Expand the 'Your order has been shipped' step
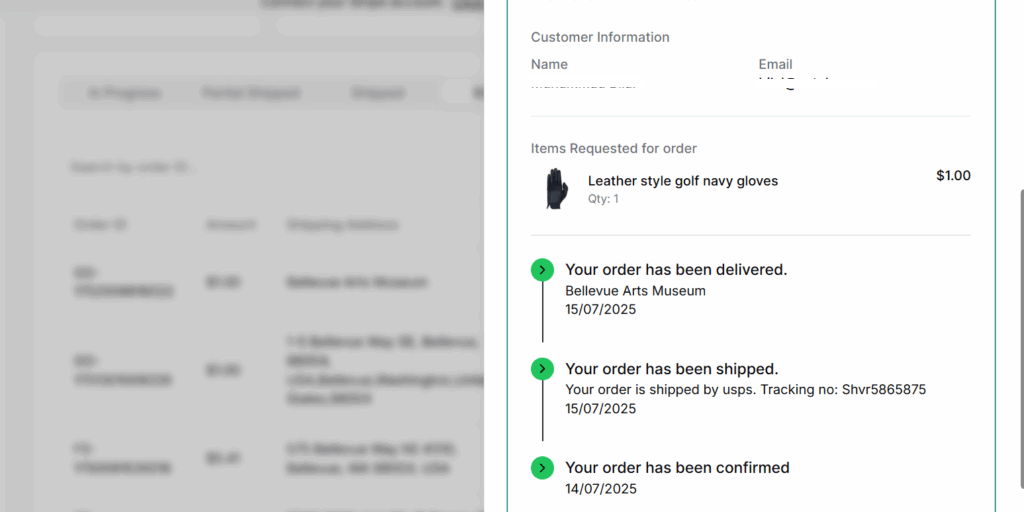The width and height of the screenshot is (1024, 512). tap(671, 369)
